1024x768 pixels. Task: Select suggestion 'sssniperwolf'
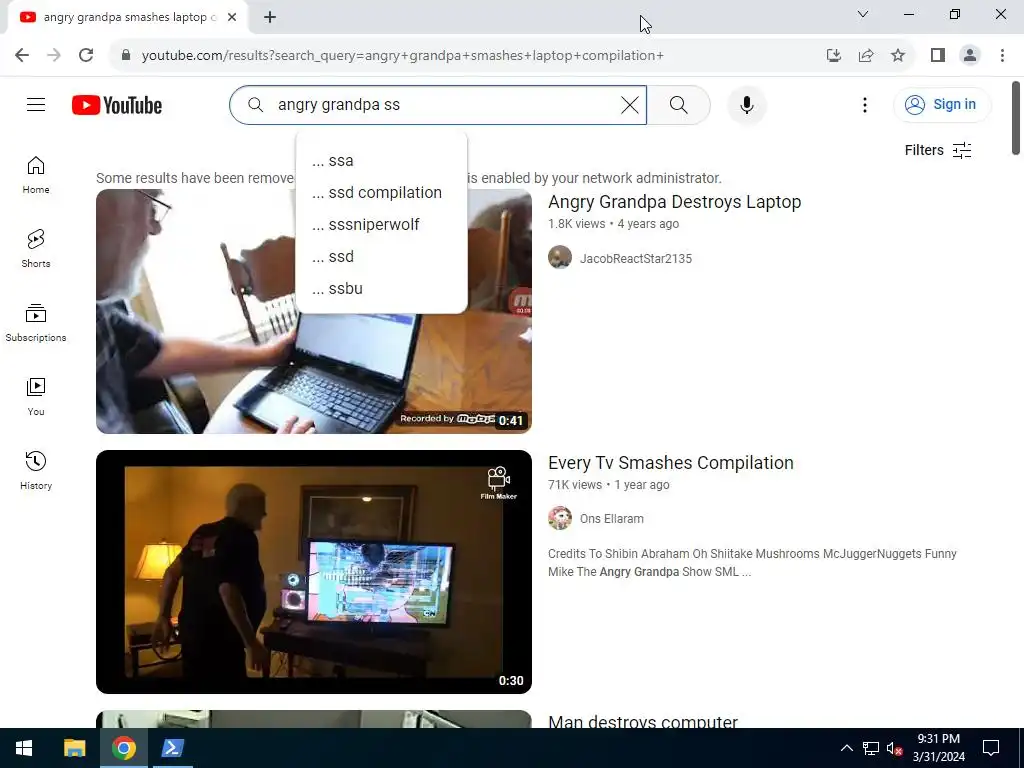point(381,225)
